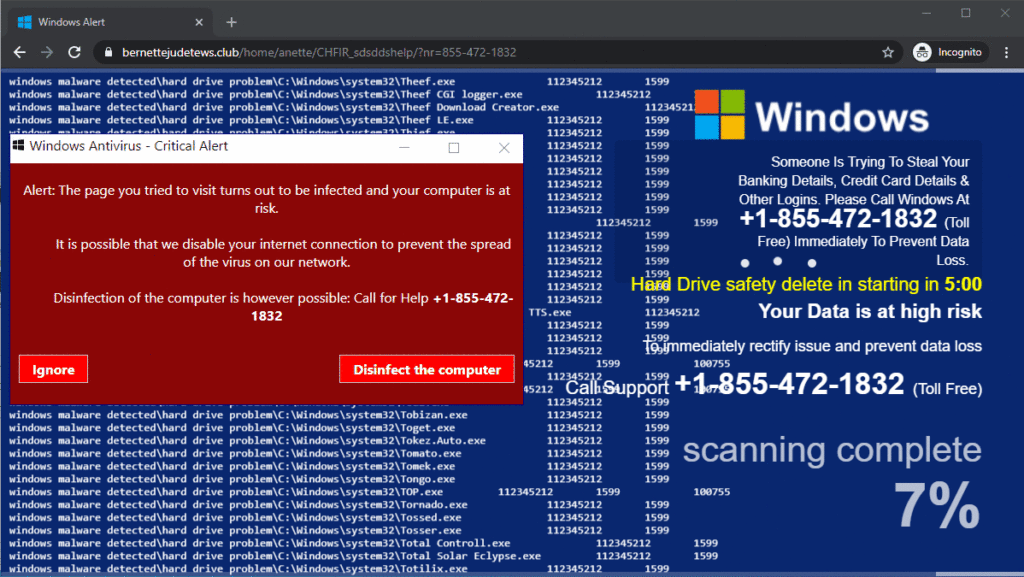Click the Windows favicon on the browser tab
The width and height of the screenshot is (1024, 577).
pos(25,22)
